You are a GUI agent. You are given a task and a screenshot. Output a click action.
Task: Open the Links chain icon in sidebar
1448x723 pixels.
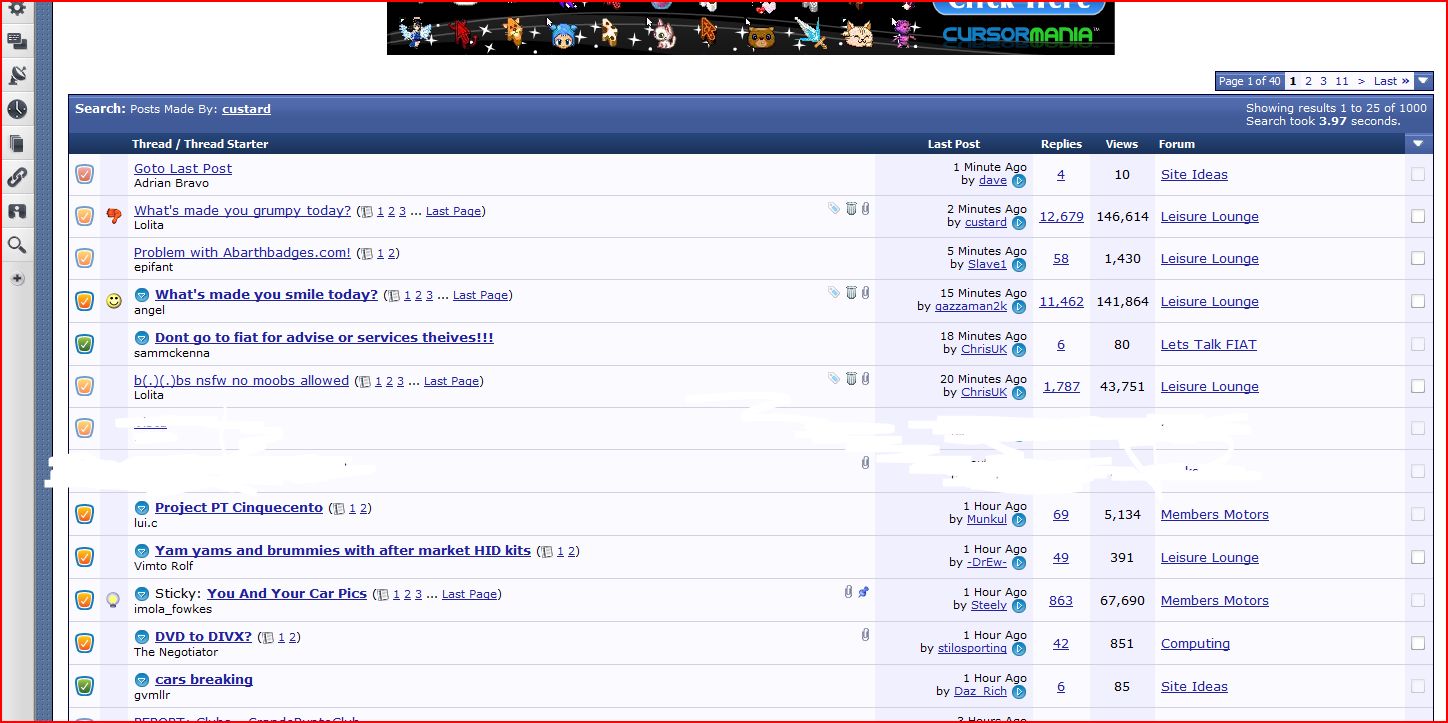click(x=17, y=177)
